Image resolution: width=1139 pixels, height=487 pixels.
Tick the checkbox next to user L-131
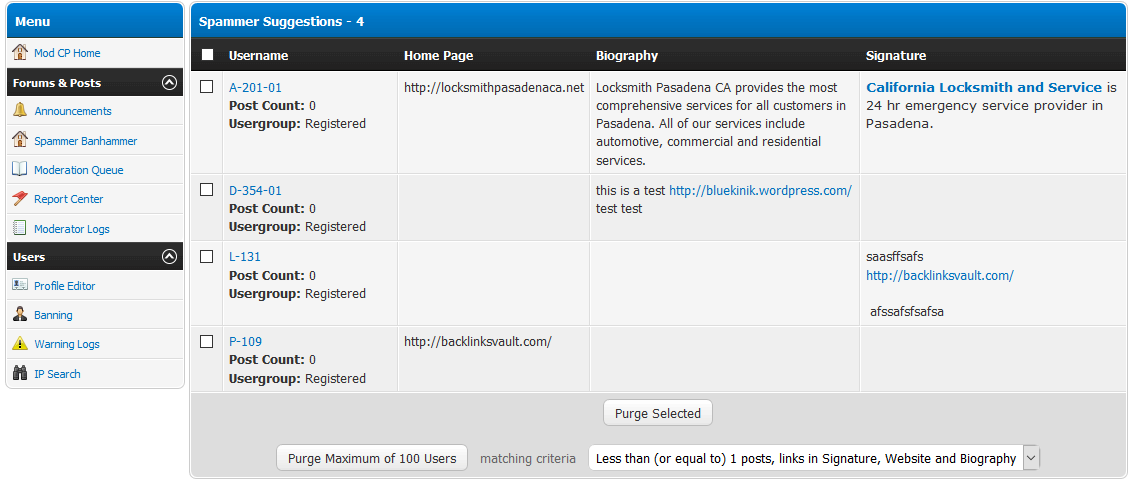coord(207,257)
